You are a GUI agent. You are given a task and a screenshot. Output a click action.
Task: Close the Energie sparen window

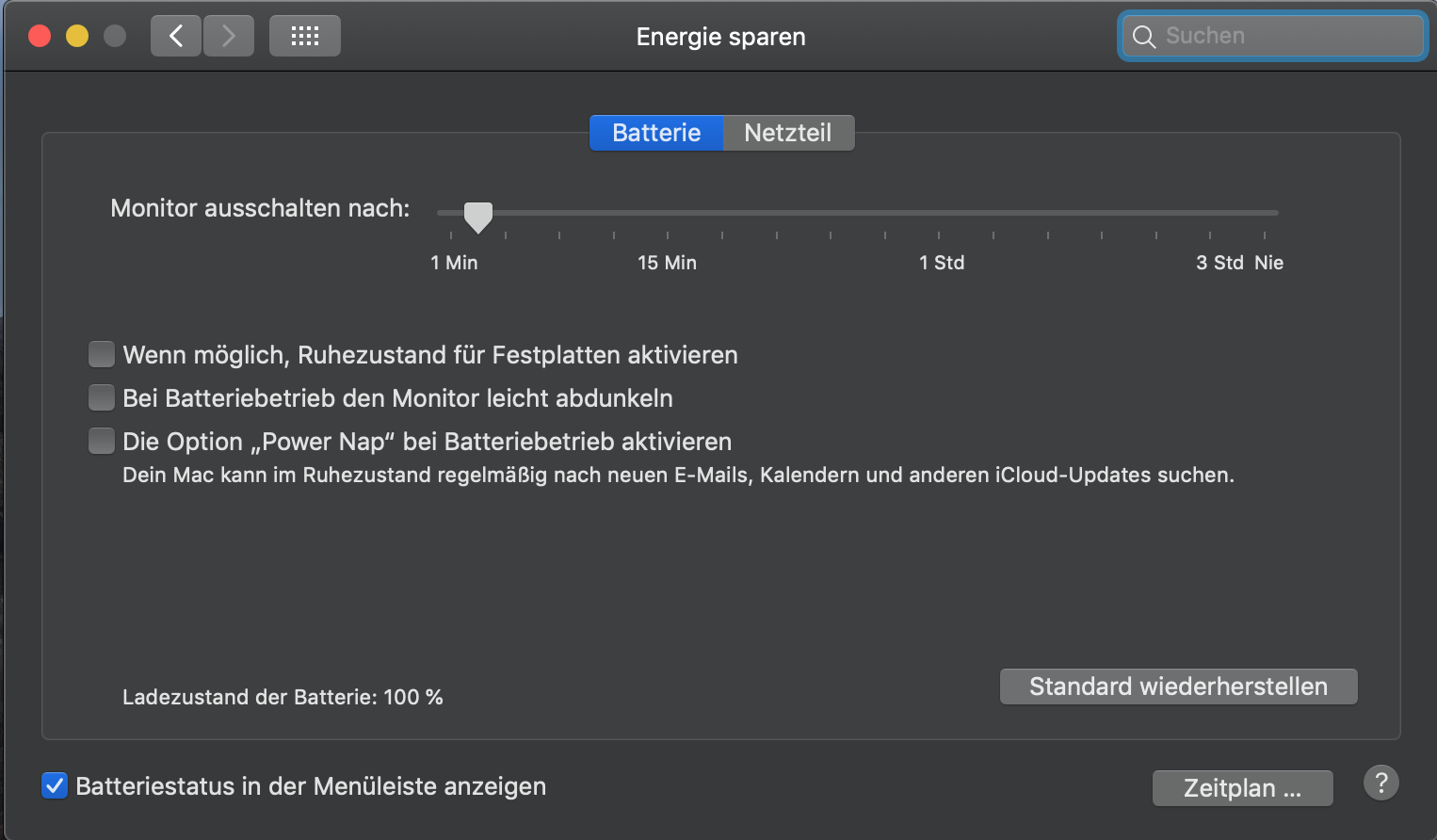40,37
